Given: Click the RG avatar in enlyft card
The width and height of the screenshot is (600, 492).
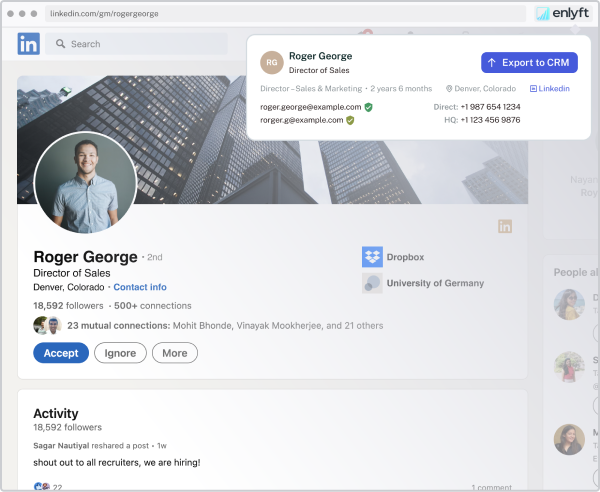Looking at the screenshot, I should (272, 62).
